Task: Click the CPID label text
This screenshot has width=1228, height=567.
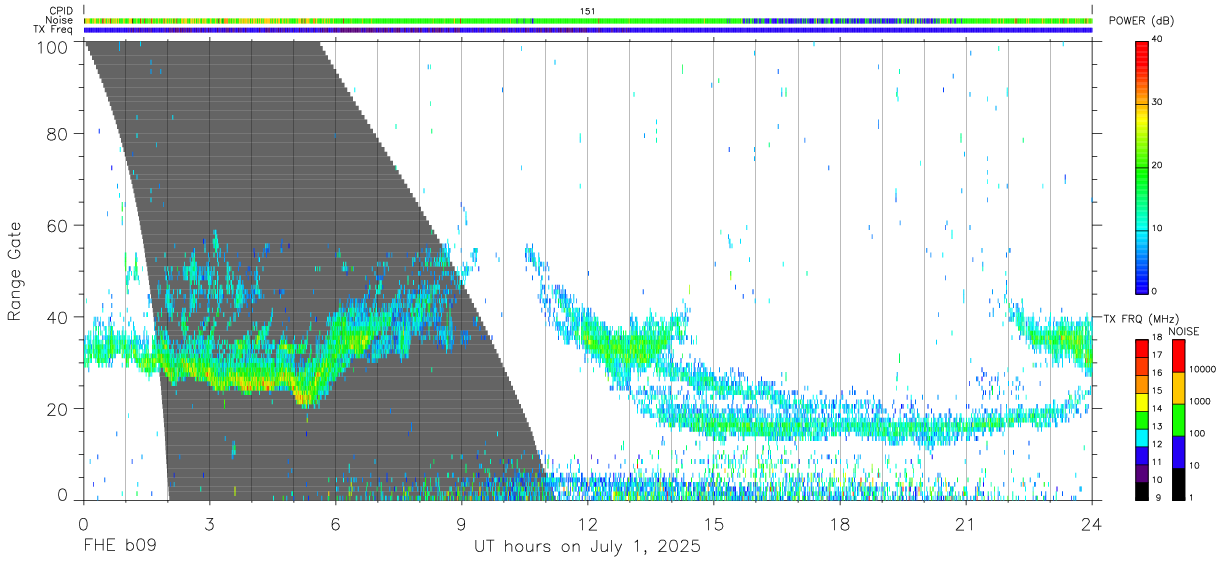Action: click(x=61, y=11)
